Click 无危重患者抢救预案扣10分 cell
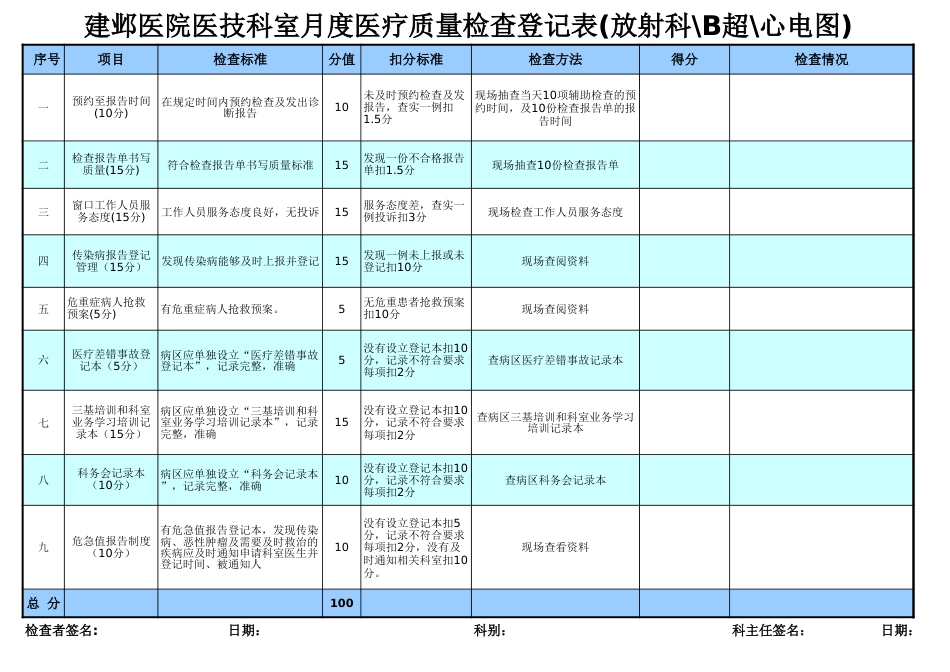The image size is (950, 672). [416, 308]
